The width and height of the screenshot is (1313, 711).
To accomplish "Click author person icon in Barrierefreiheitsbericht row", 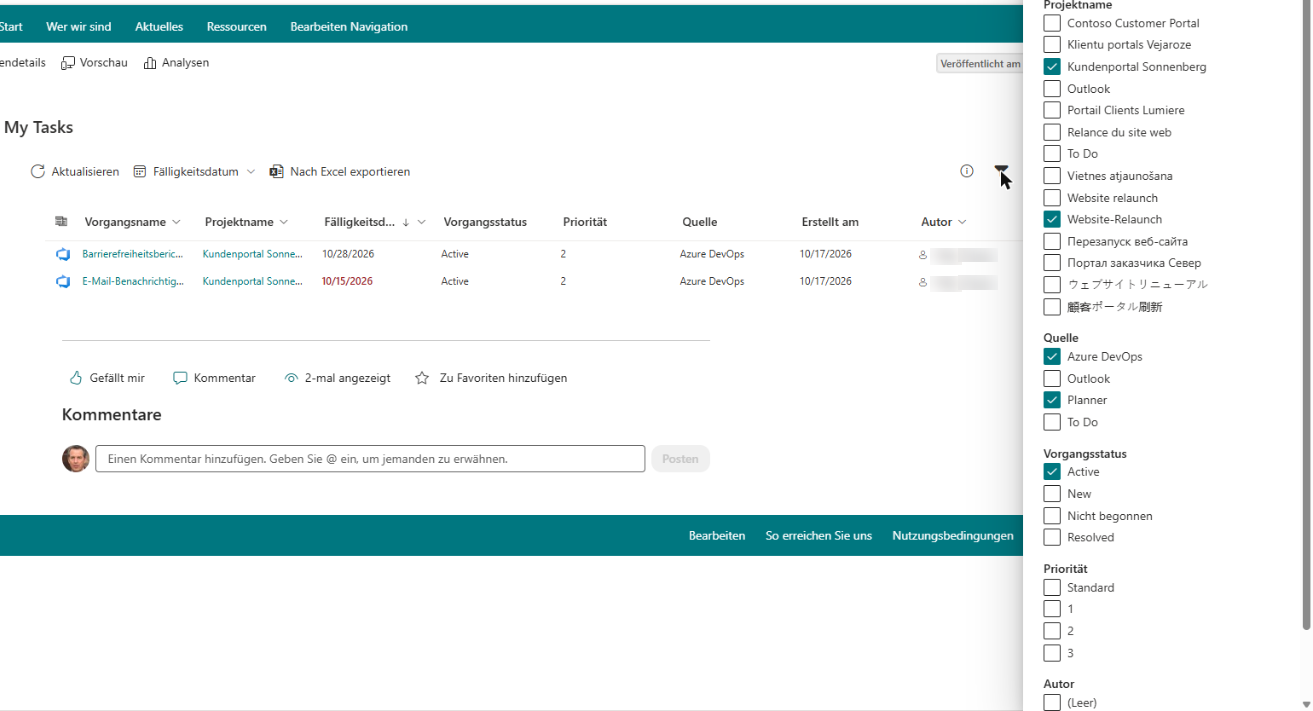I will coord(923,254).
